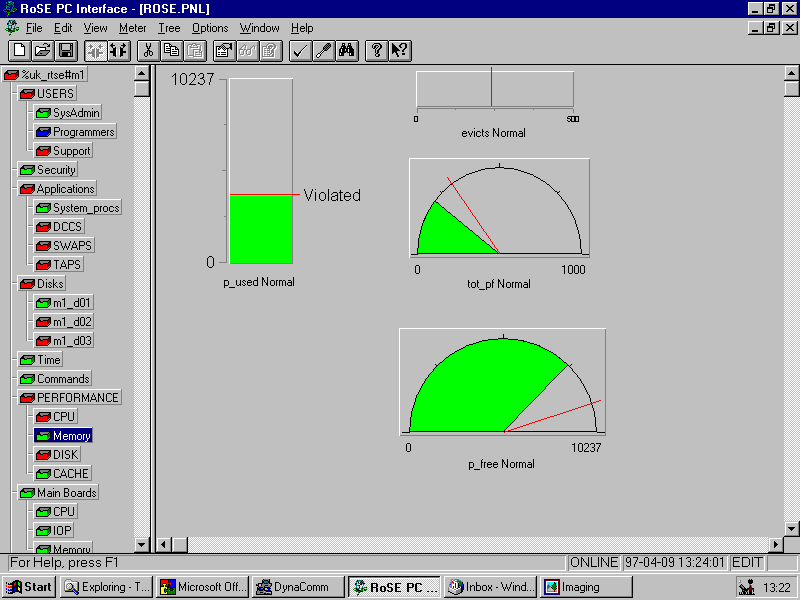Click the Windows Start button
800x600 pixels.
click(29, 587)
